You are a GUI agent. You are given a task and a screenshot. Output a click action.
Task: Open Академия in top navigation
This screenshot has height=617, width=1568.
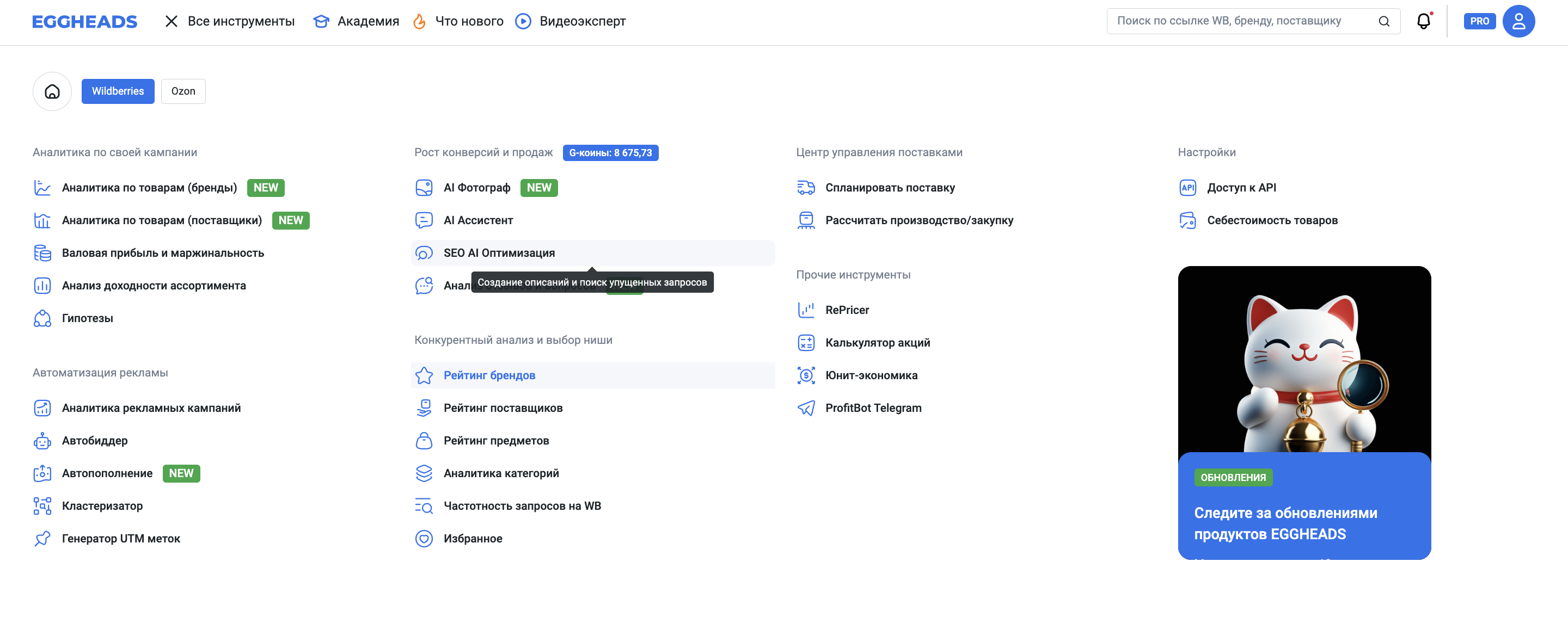click(368, 21)
